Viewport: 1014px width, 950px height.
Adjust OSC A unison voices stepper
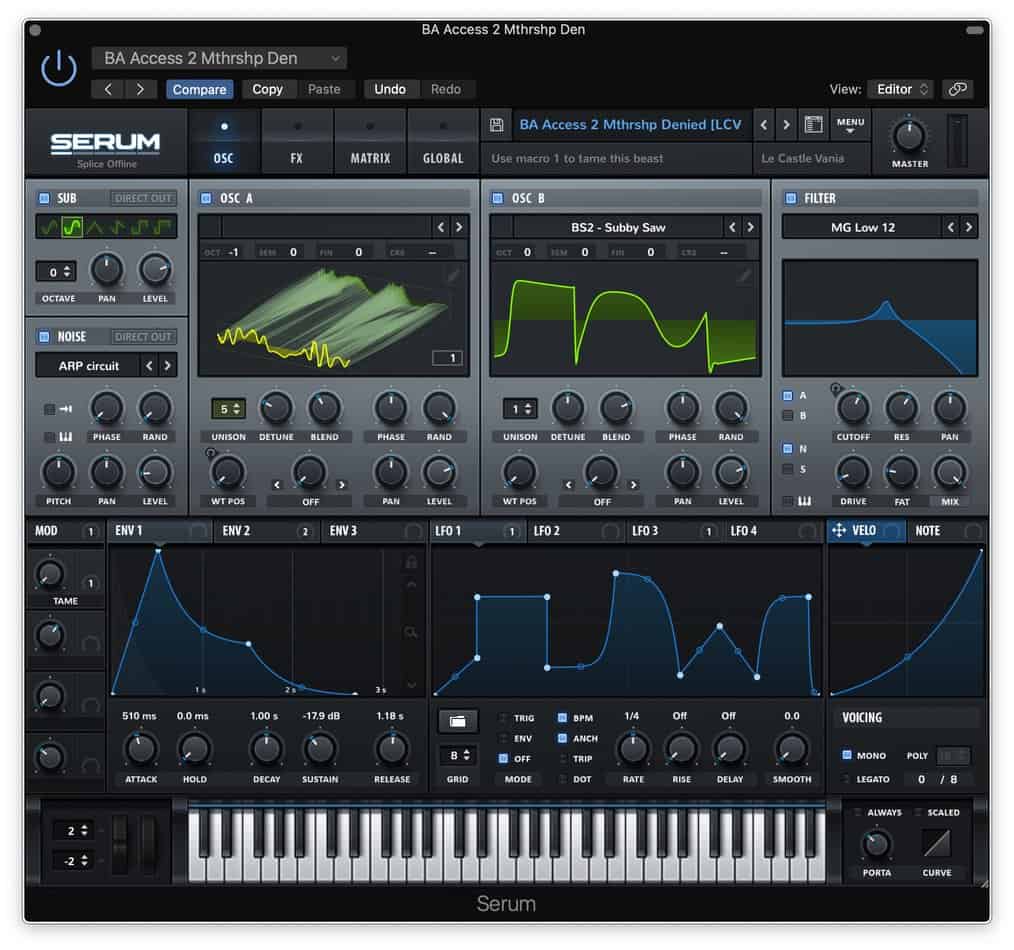click(x=229, y=409)
